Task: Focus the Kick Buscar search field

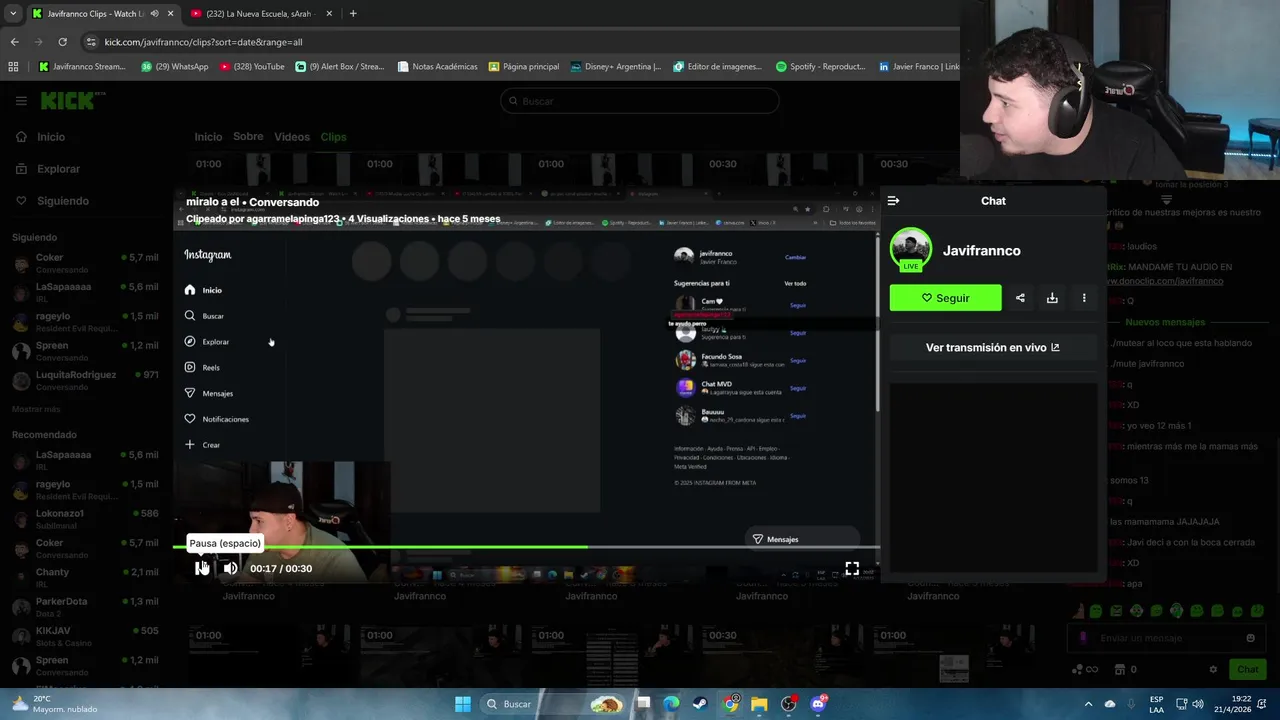Action: pyautogui.click(x=639, y=101)
